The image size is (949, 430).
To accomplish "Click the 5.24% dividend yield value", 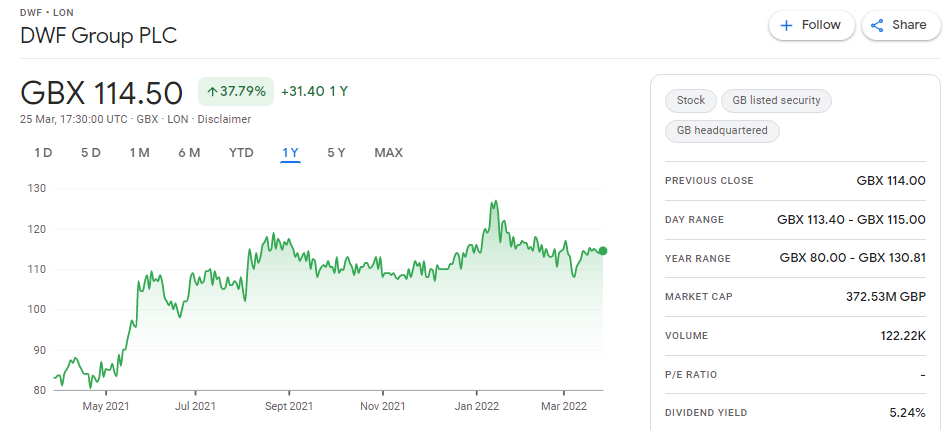I will (x=907, y=413).
